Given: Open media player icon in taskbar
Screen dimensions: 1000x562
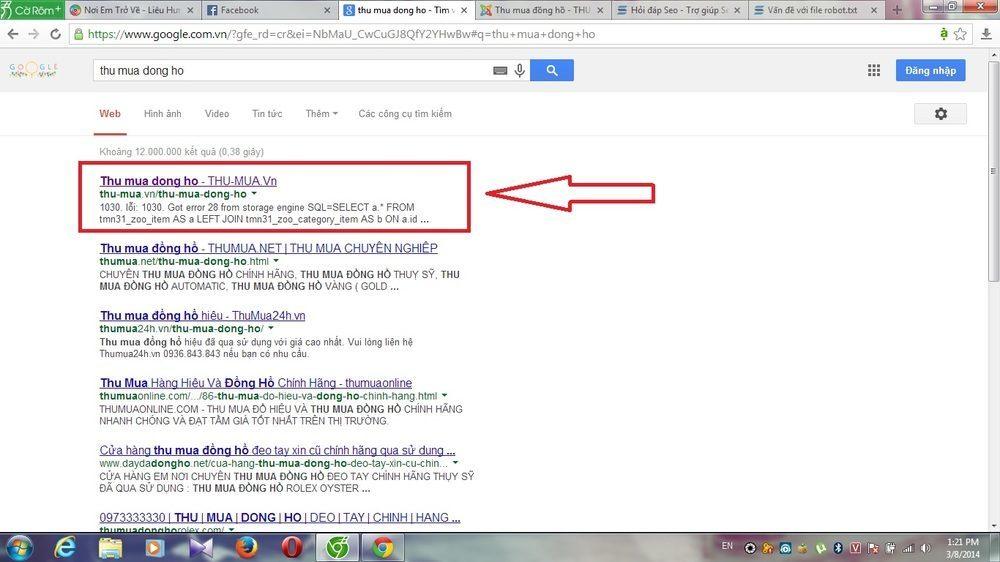Looking at the screenshot, I should click(154, 548).
